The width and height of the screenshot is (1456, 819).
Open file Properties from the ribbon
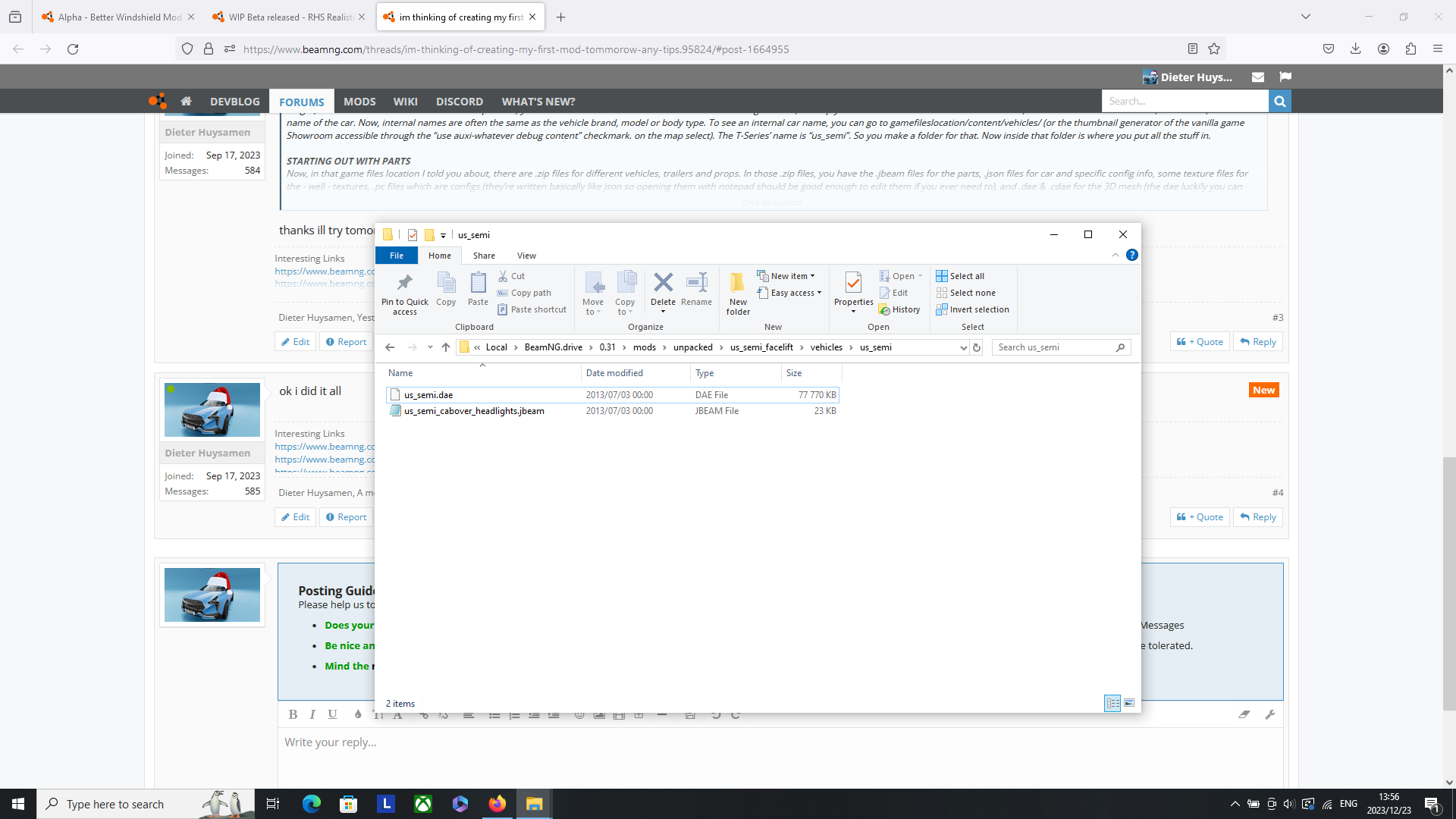853,283
